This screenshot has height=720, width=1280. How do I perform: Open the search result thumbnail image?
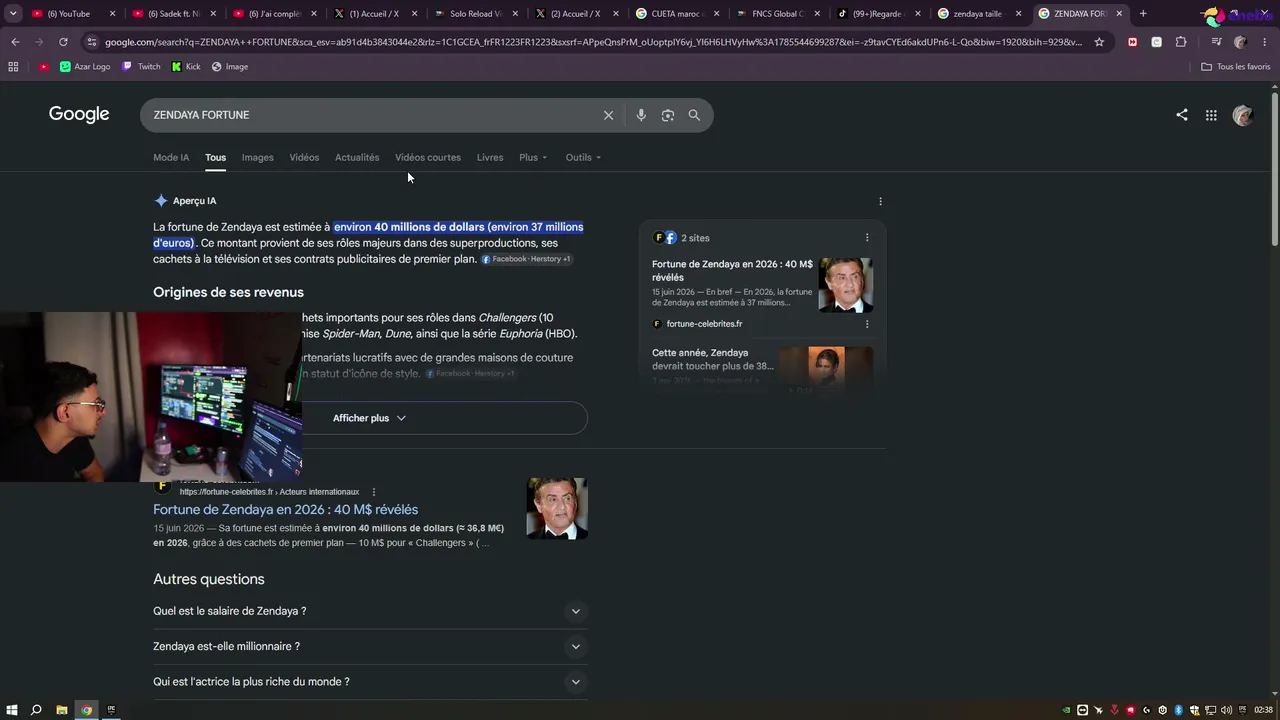(x=557, y=508)
